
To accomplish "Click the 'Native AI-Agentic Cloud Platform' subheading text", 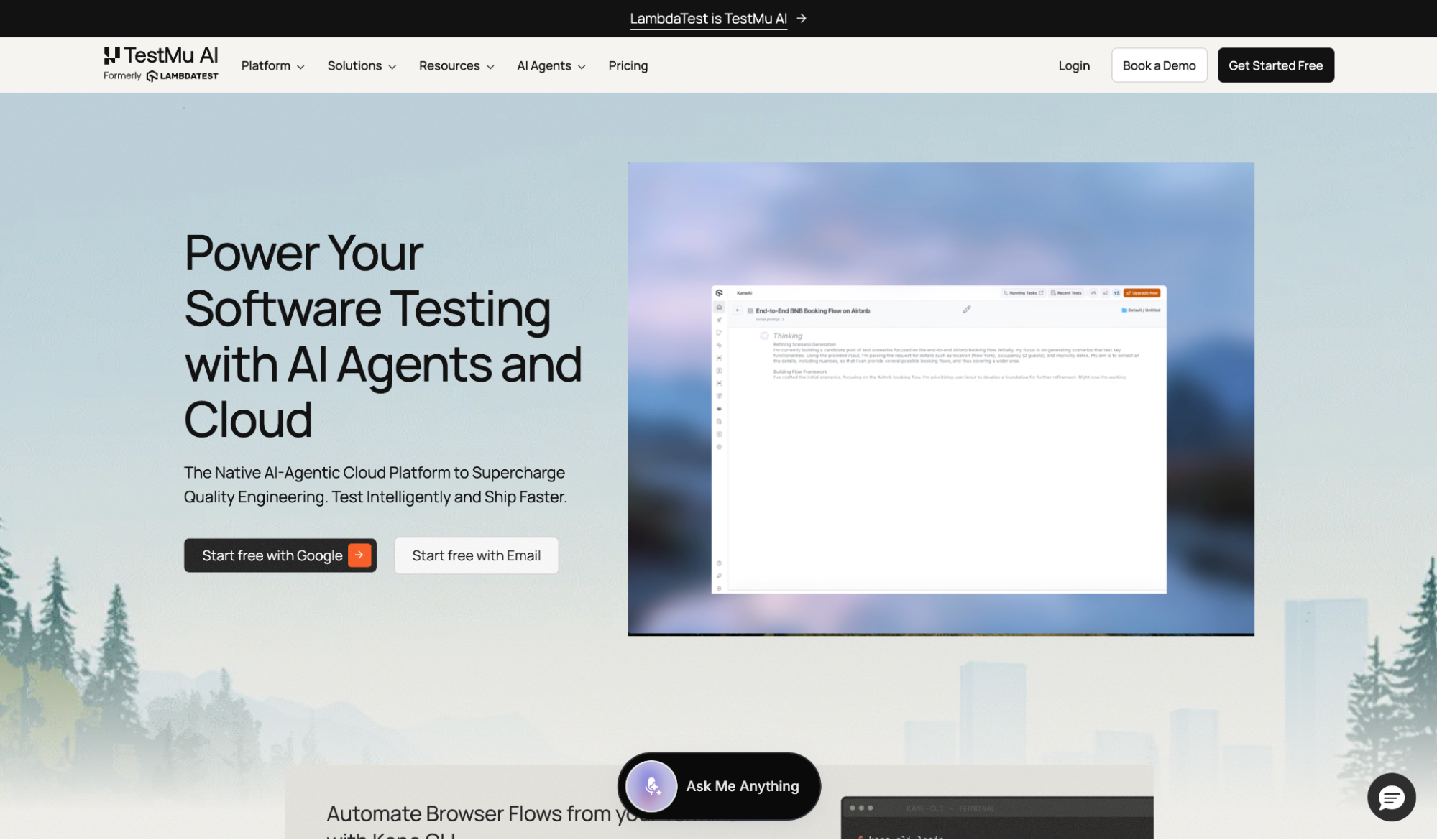I will 375,485.
